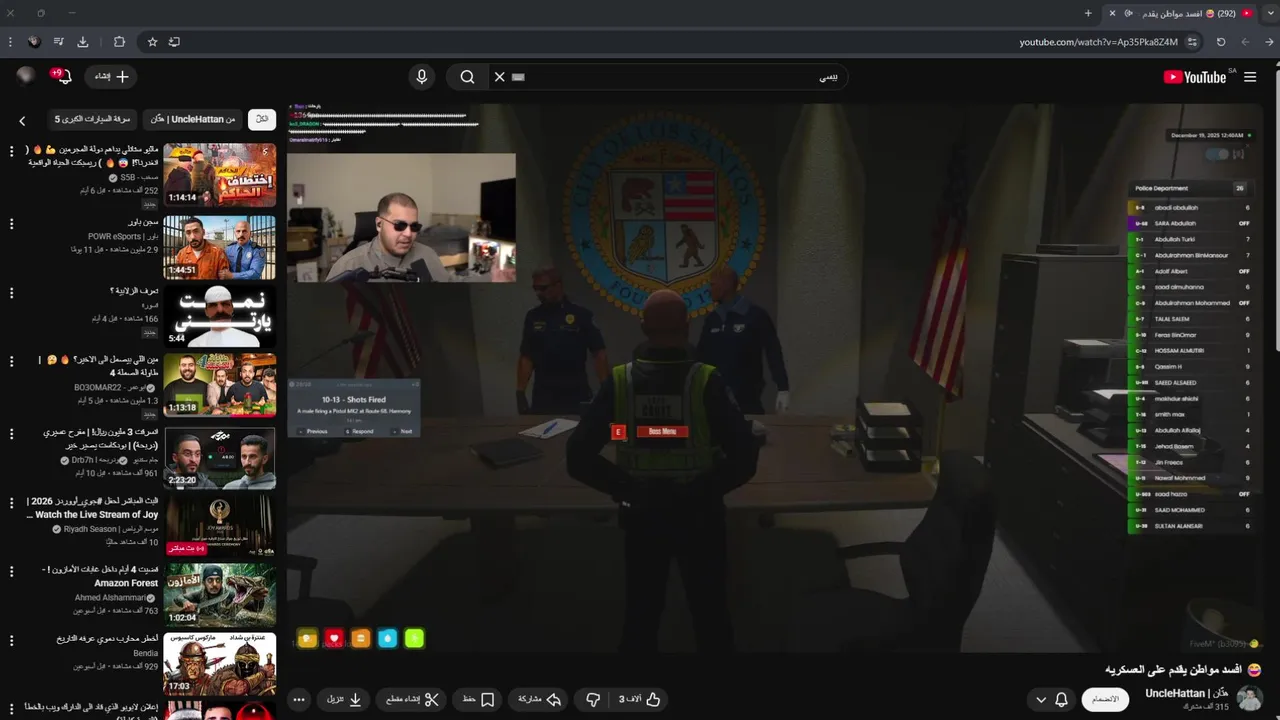Clear the search box text
This screenshot has width=1280, height=720.
click(x=499, y=77)
